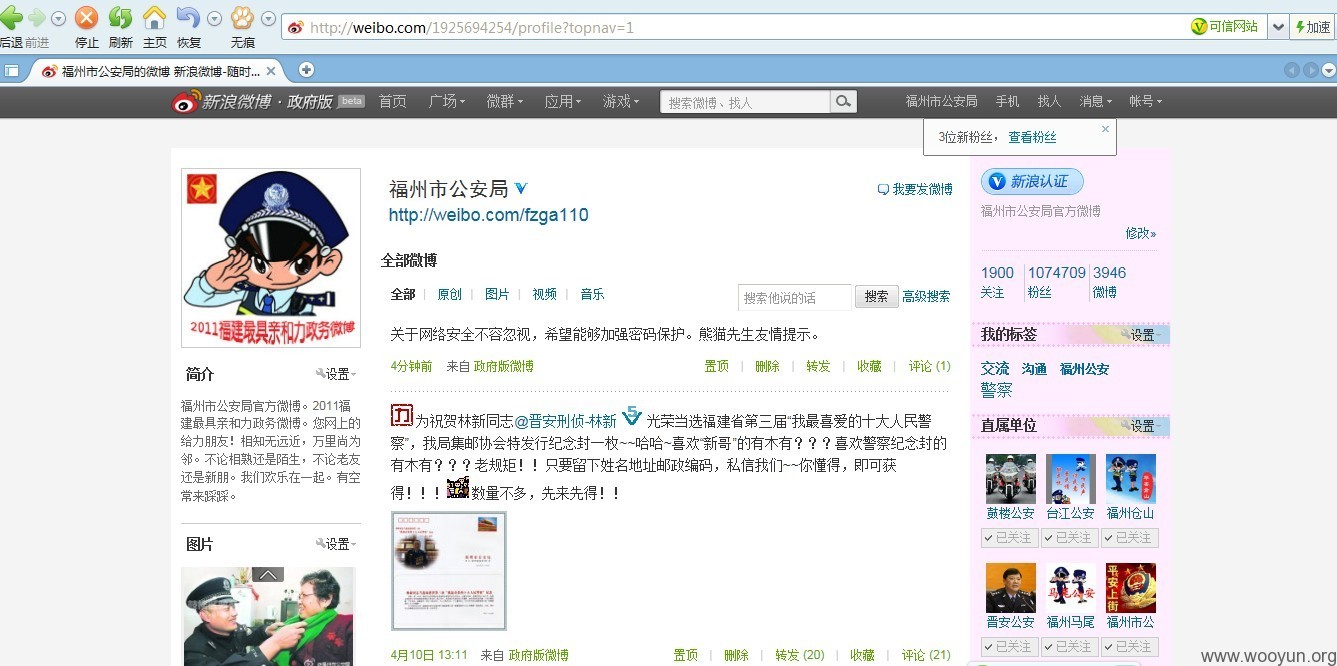
Task: Expand the 帐号 account dropdown
Action: [1145, 101]
